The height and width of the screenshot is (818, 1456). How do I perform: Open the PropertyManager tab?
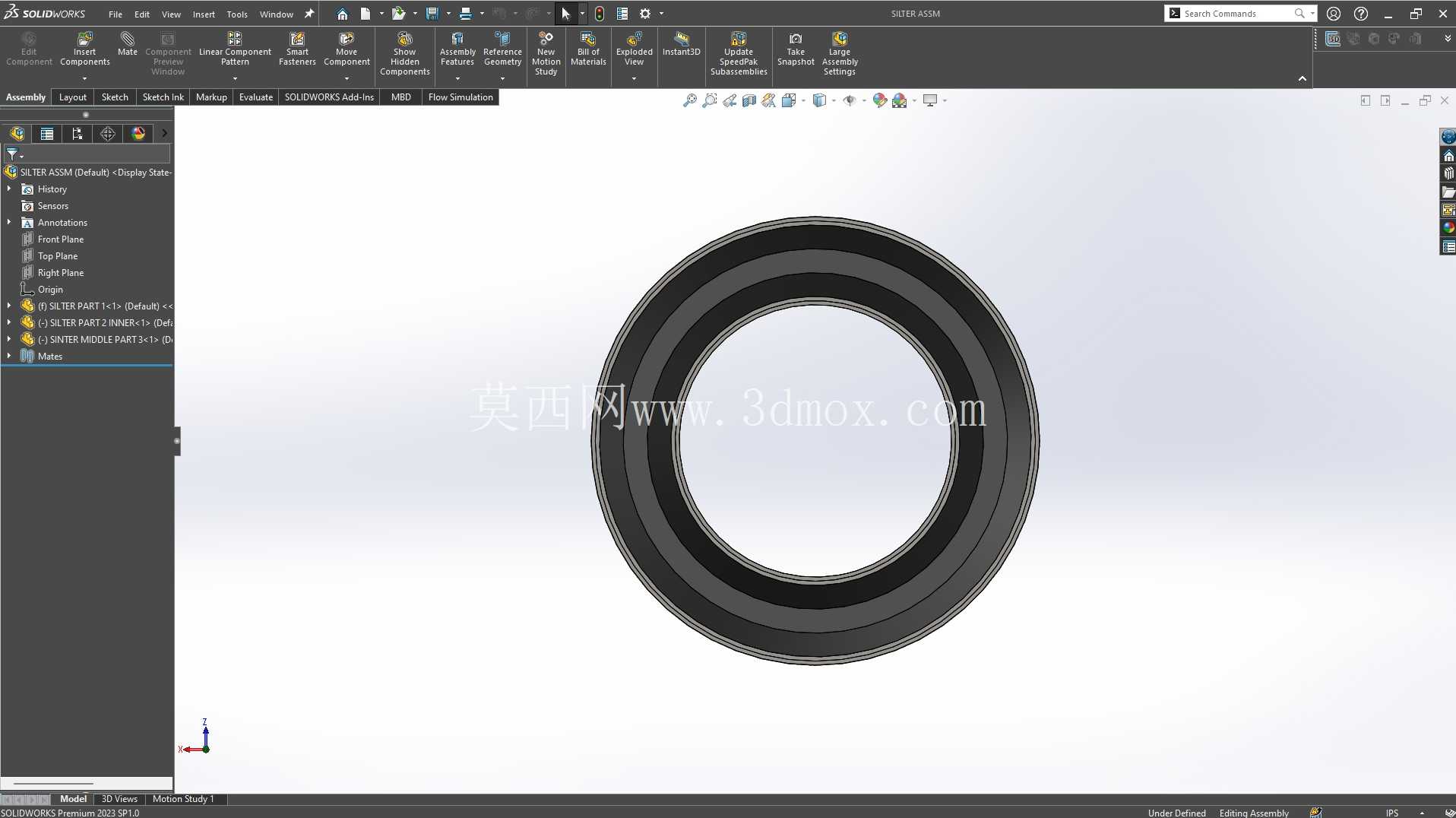(x=47, y=134)
